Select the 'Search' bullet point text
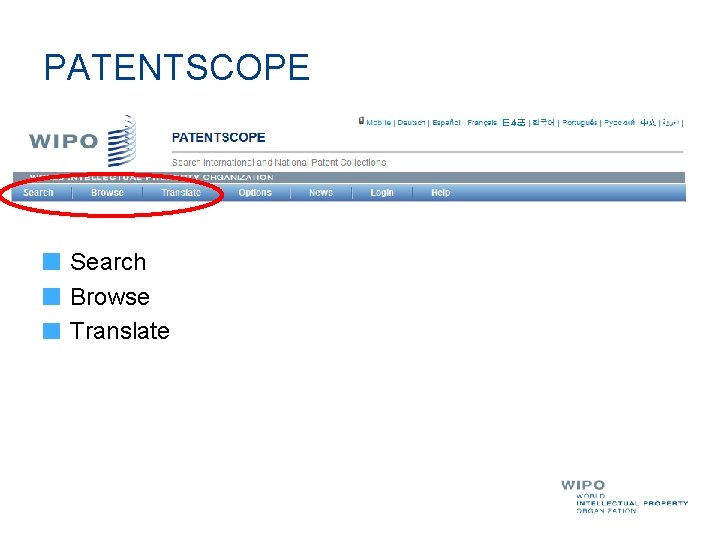 (108, 262)
